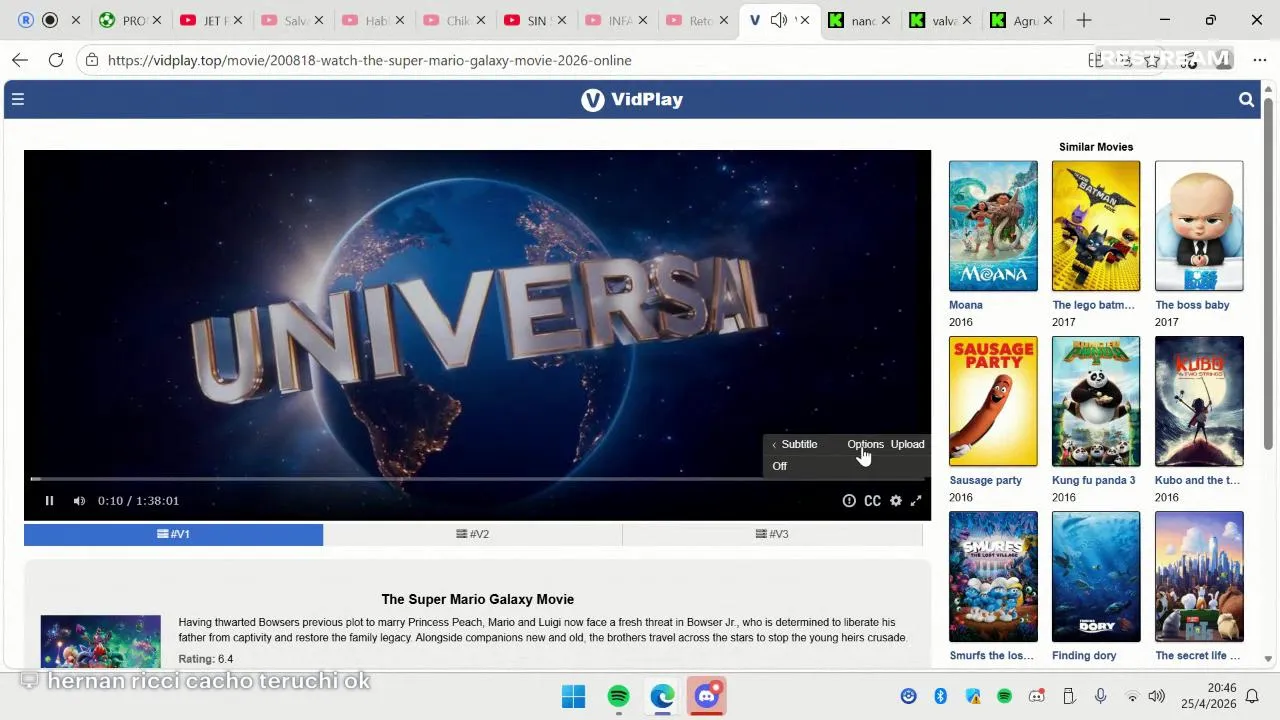Switch to the JET YouTube tab
This screenshot has width=1280, height=720.
(212, 20)
